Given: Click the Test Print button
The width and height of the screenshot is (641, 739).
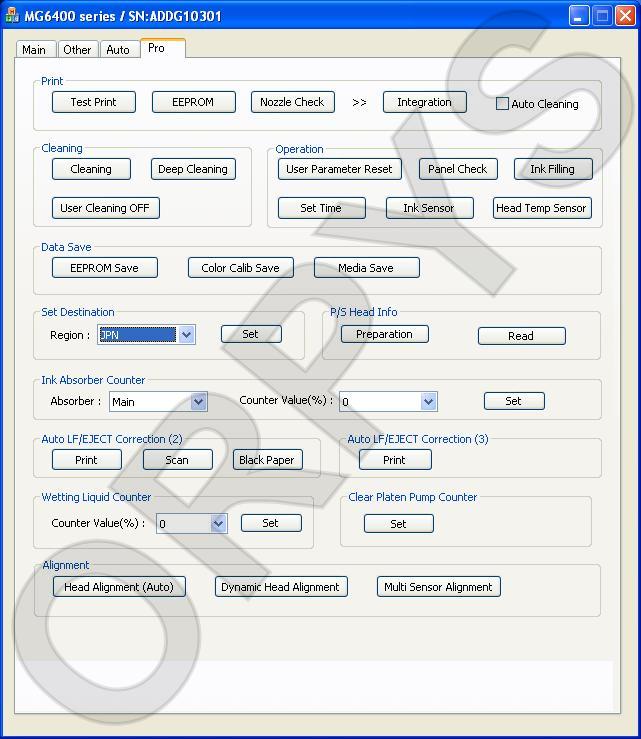Looking at the screenshot, I should [x=94, y=102].
